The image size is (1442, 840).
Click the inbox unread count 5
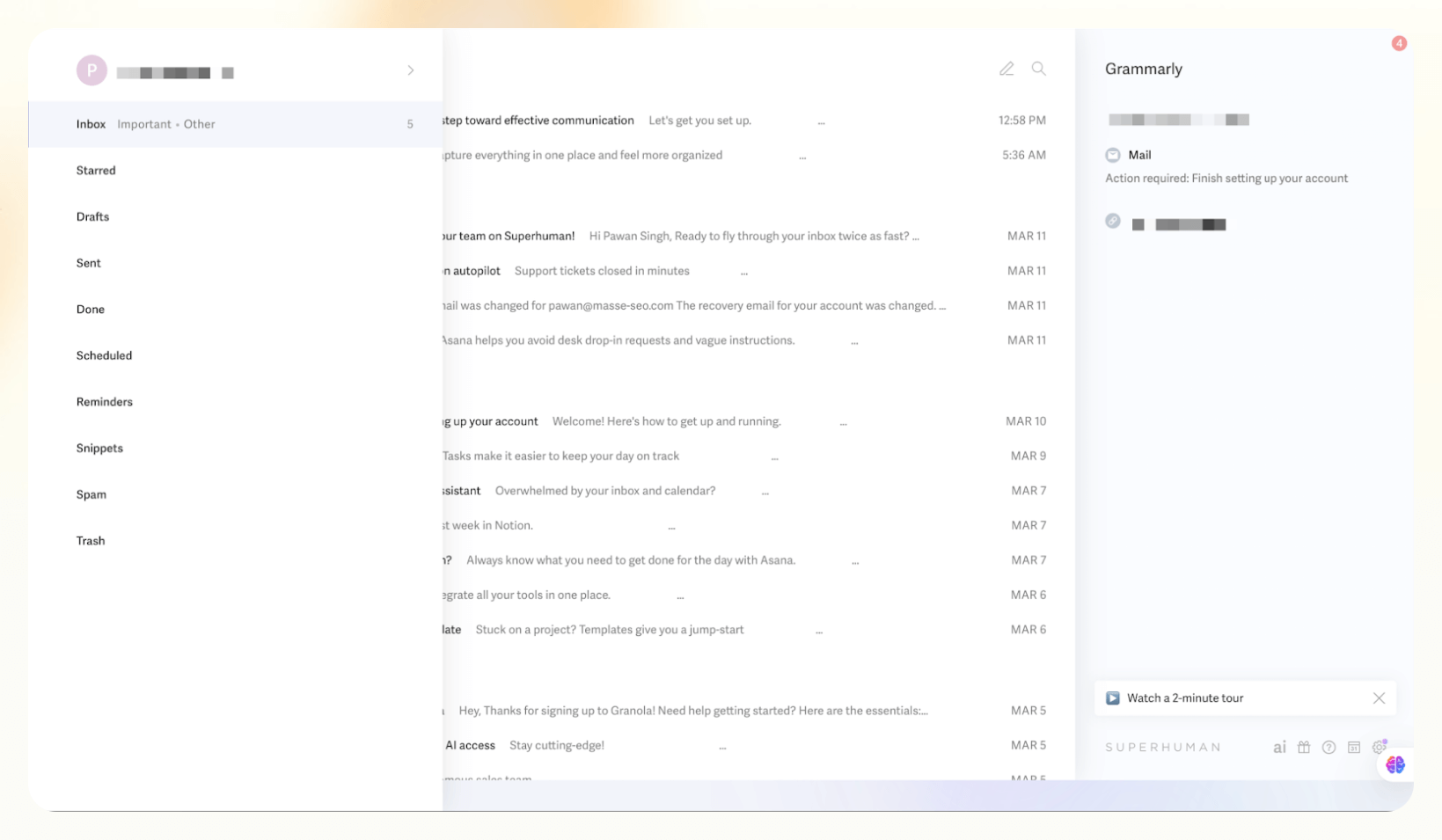410,124
